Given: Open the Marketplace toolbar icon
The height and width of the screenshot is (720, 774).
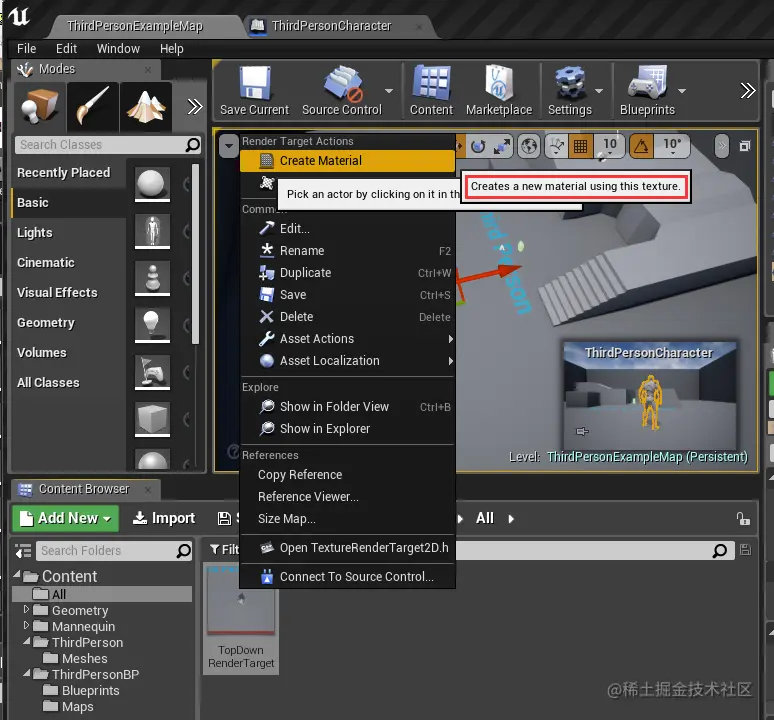Looking at the screenshot, I should pos(499,91).
